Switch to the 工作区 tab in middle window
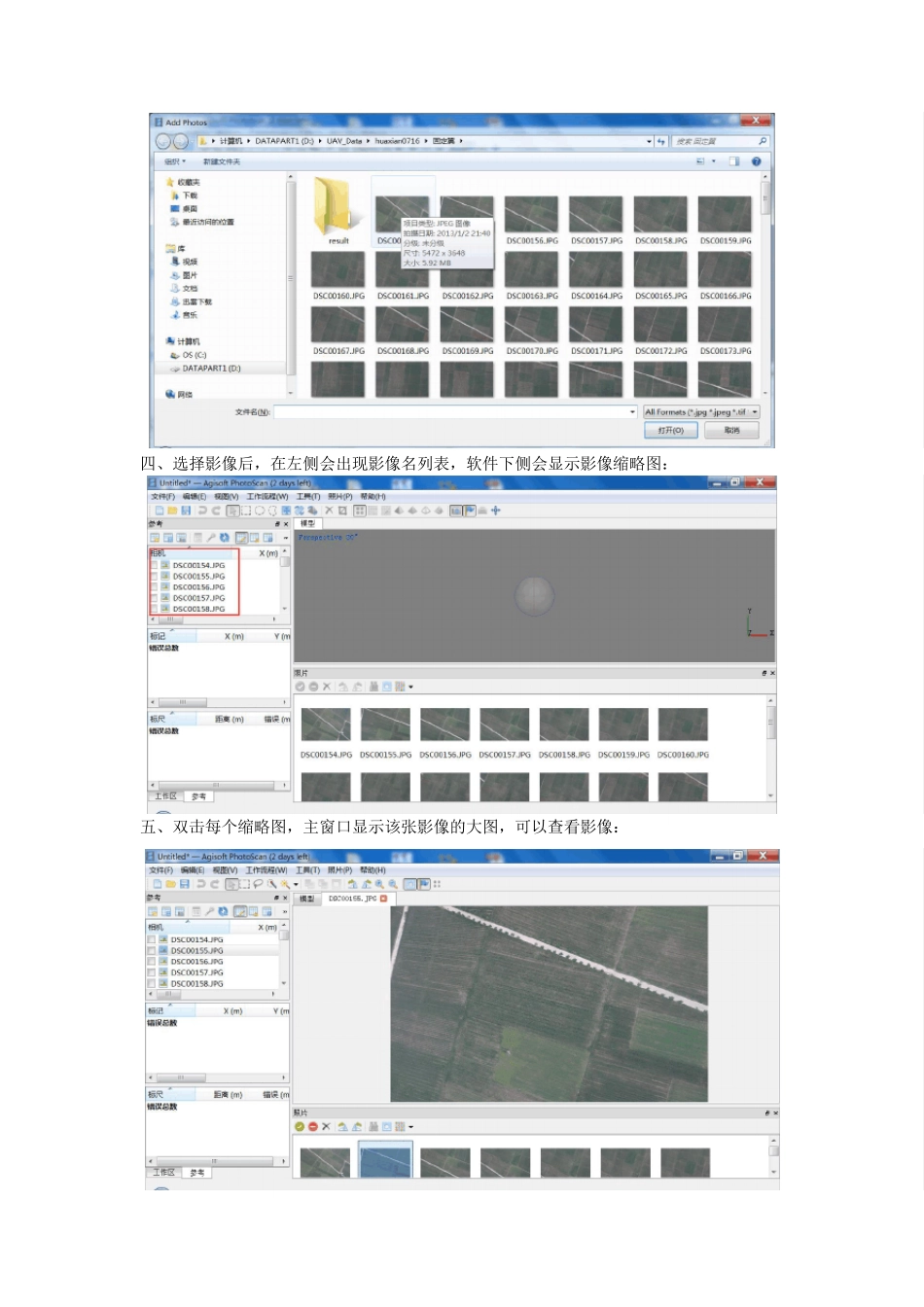 pos(165,796)
